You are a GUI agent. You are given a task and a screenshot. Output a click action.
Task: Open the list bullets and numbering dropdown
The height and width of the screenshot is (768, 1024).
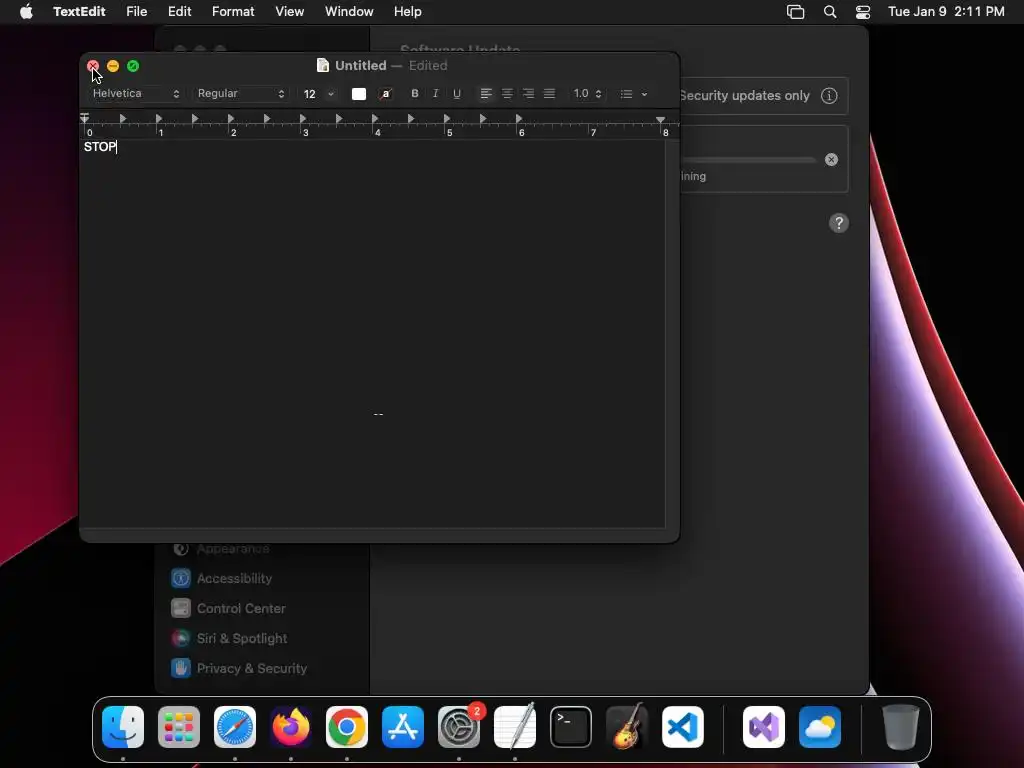coord(633,94)
